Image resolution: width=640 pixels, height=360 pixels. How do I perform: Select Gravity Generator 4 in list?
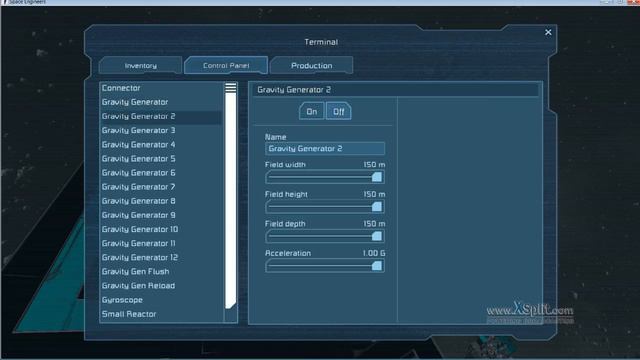coord(161,144)
